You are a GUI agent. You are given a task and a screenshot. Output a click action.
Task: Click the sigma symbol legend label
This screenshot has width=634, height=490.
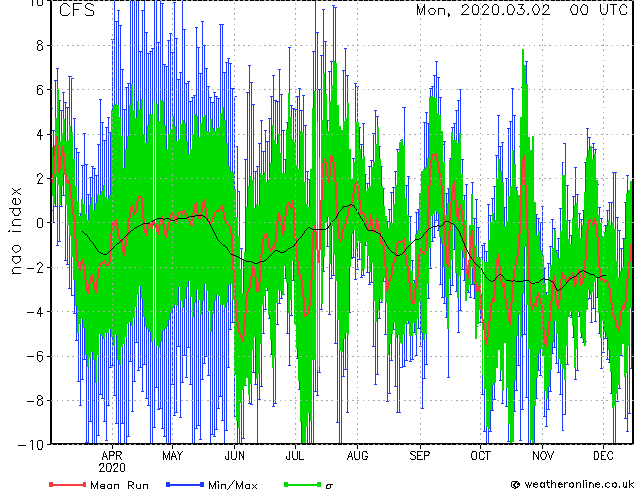[329, 486]
